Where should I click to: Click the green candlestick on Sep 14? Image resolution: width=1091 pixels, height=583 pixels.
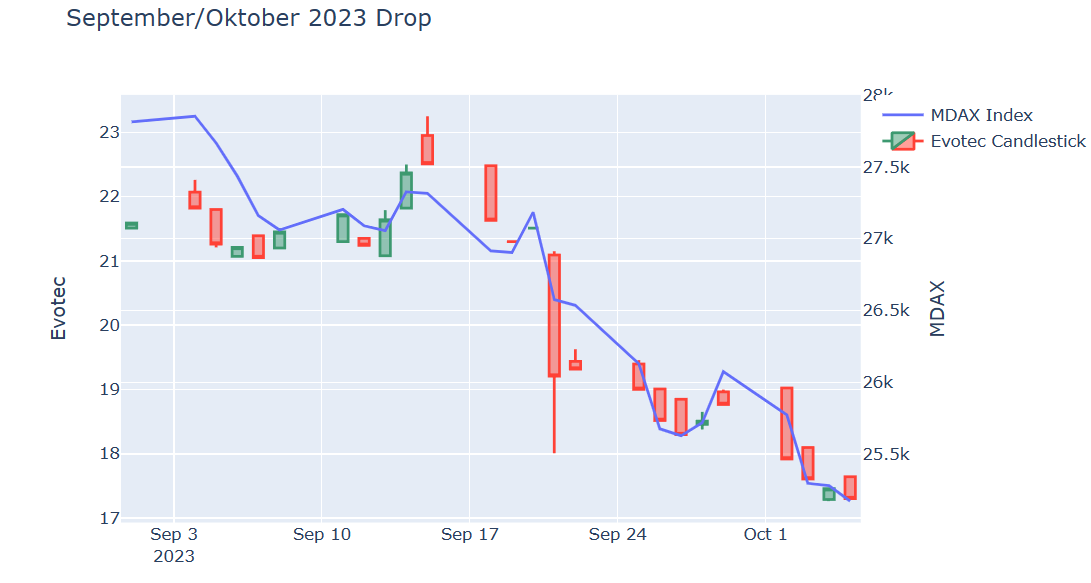pos(406,190)
